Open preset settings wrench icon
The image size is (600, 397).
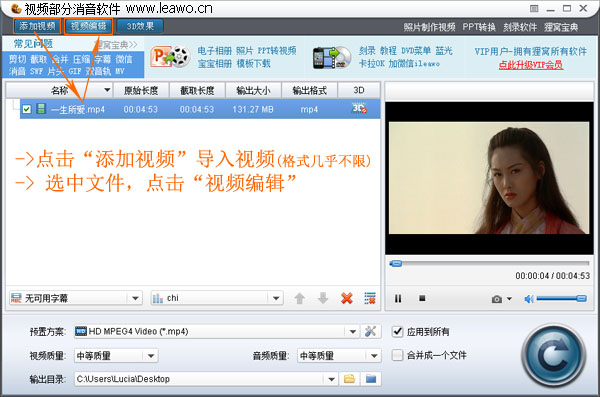point(370,332)
